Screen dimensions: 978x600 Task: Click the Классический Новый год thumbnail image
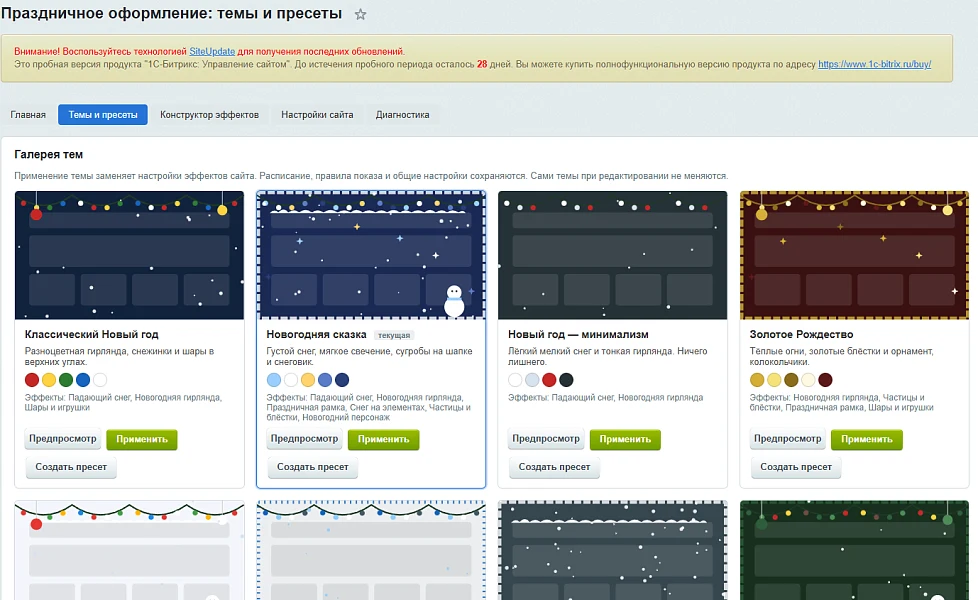(x=130, y=255)
